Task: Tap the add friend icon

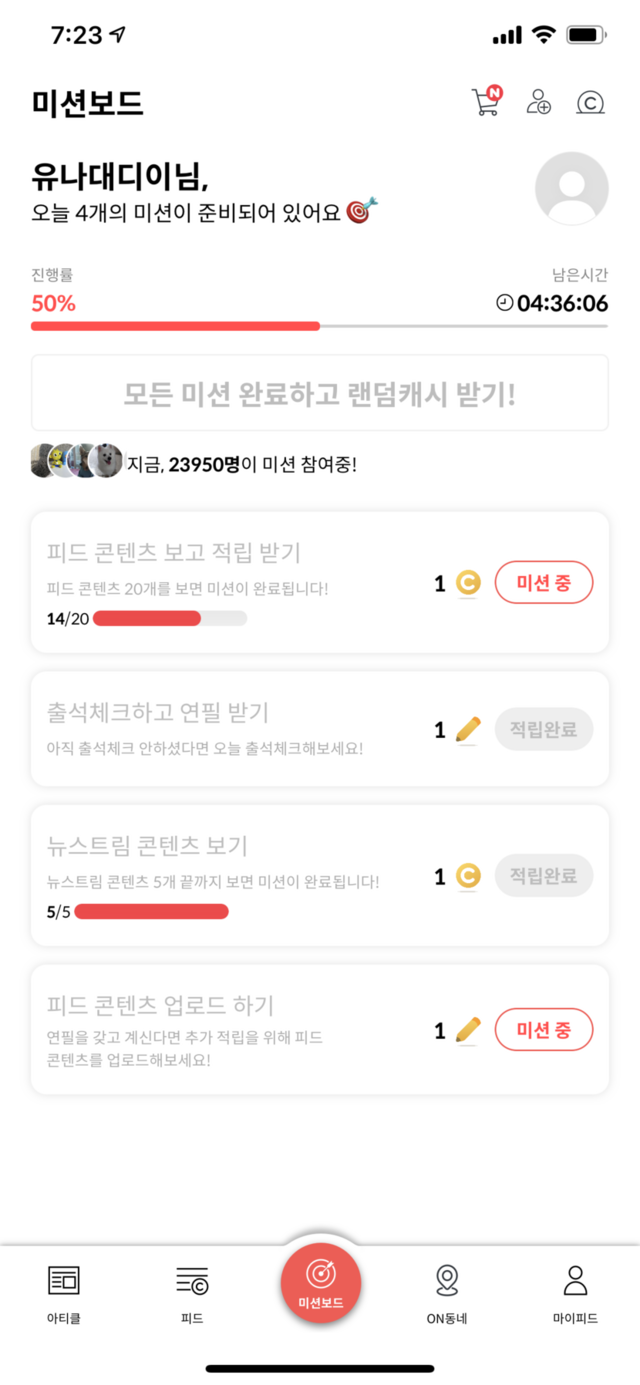Action: [x=539, y=102]
